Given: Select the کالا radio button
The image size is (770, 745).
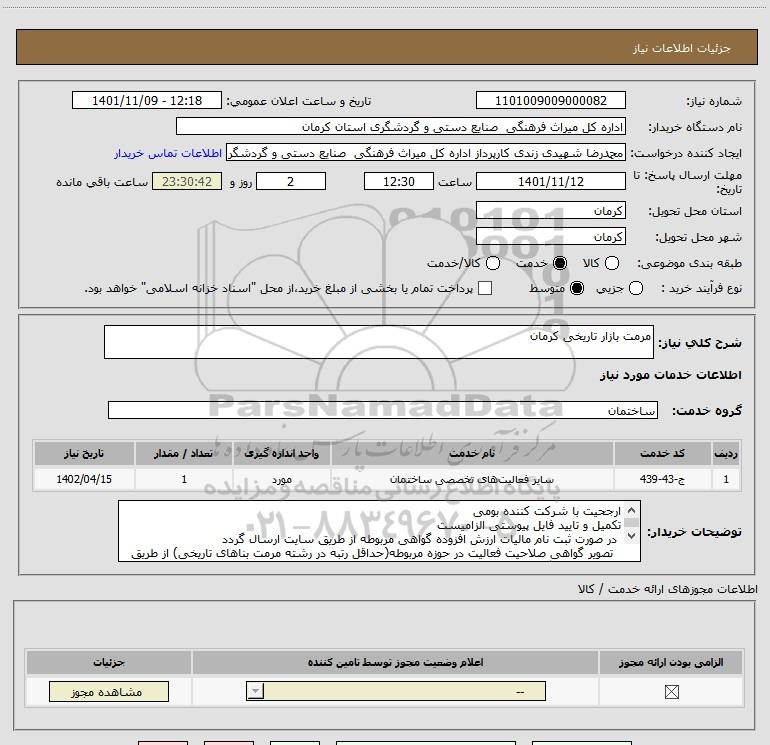Looking at the screenshot, I should coord(611,263).
